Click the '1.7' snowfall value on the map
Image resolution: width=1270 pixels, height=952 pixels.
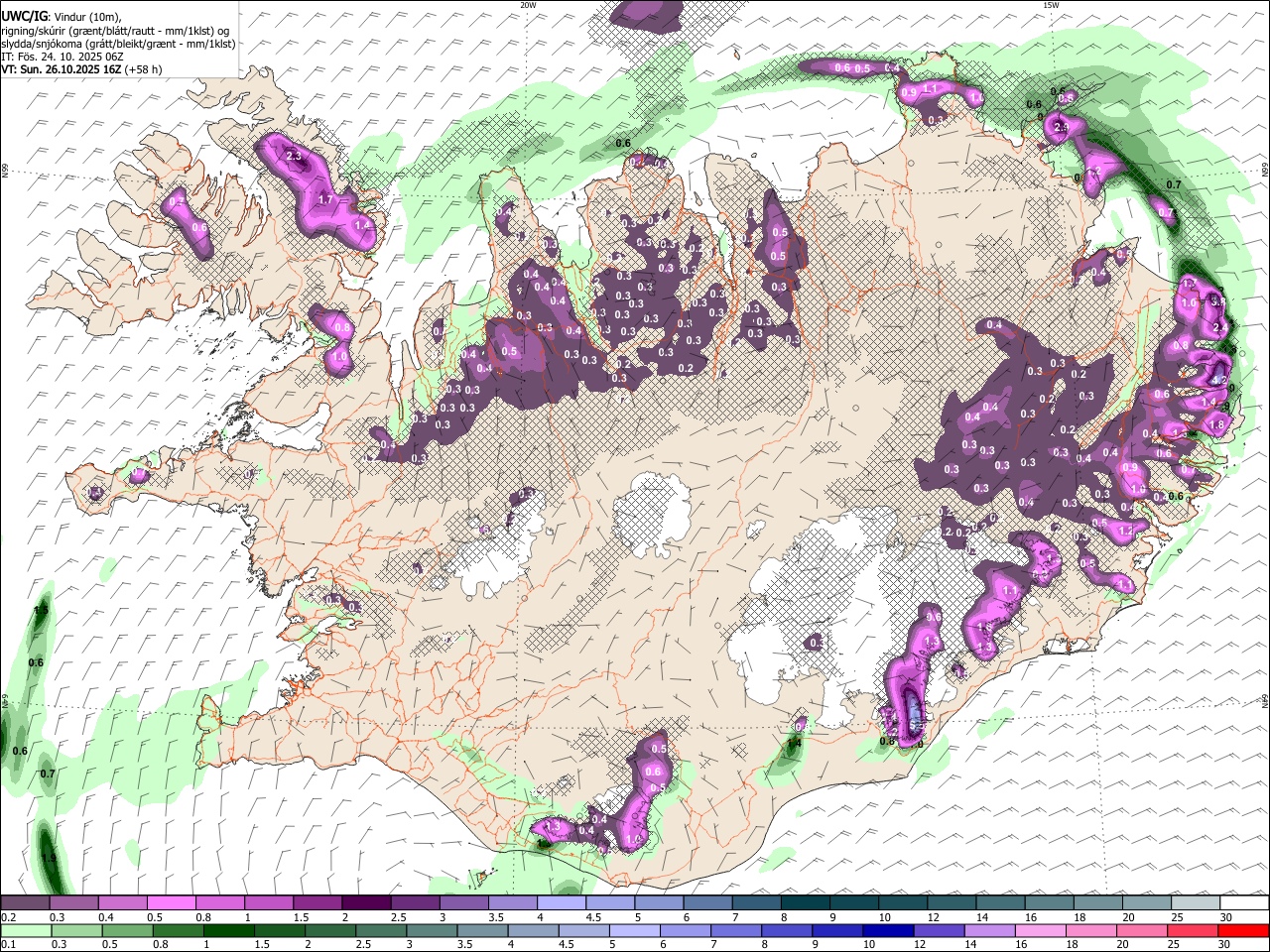[325, 199]
